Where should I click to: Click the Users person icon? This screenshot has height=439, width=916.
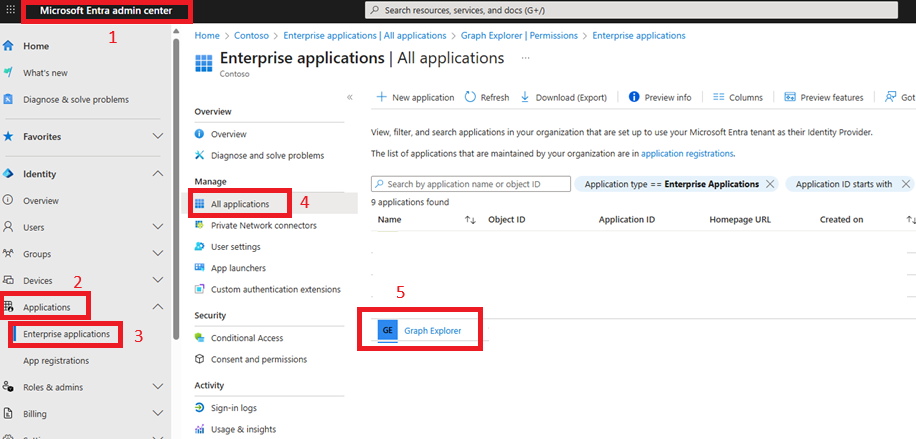[x=8, y=227]
